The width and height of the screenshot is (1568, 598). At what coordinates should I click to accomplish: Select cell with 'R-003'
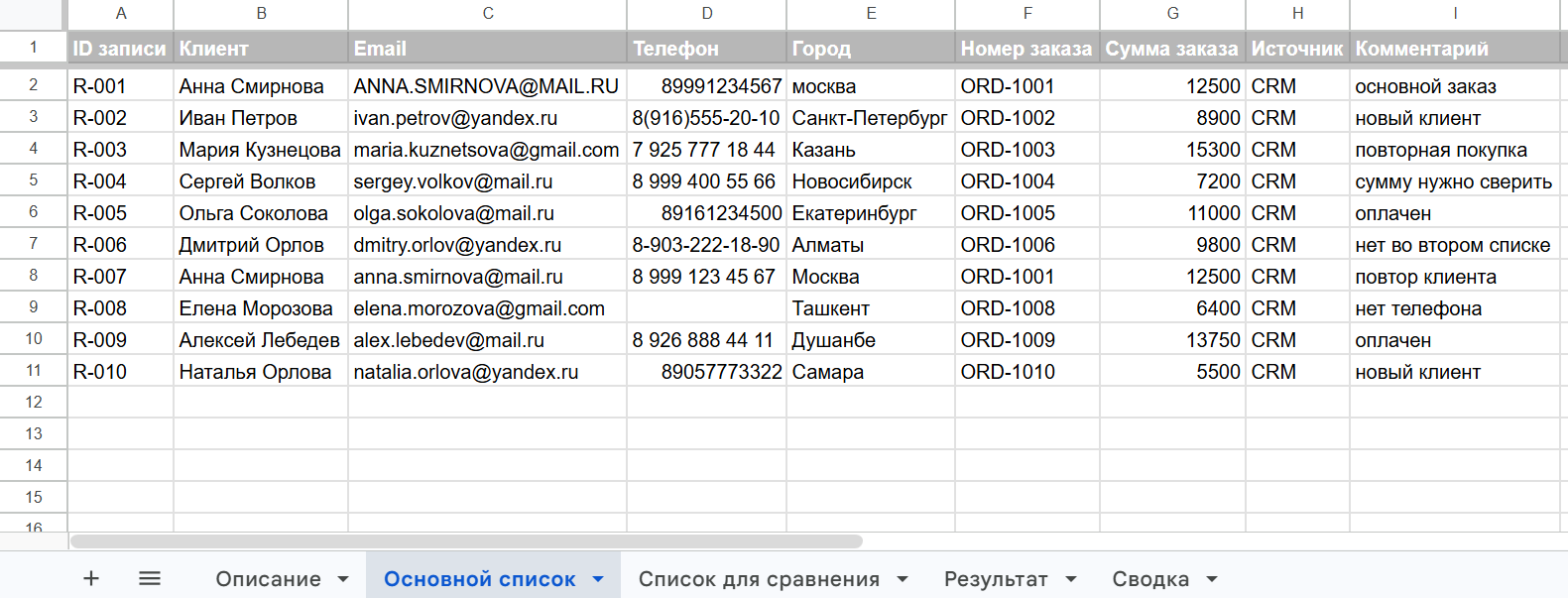[121, 150]
